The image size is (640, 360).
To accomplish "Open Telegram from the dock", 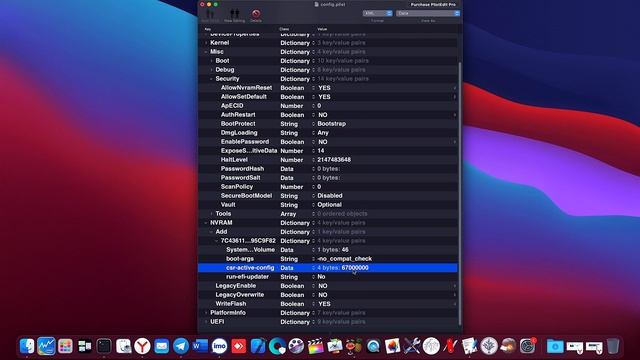I will click(x=181, y=346).
